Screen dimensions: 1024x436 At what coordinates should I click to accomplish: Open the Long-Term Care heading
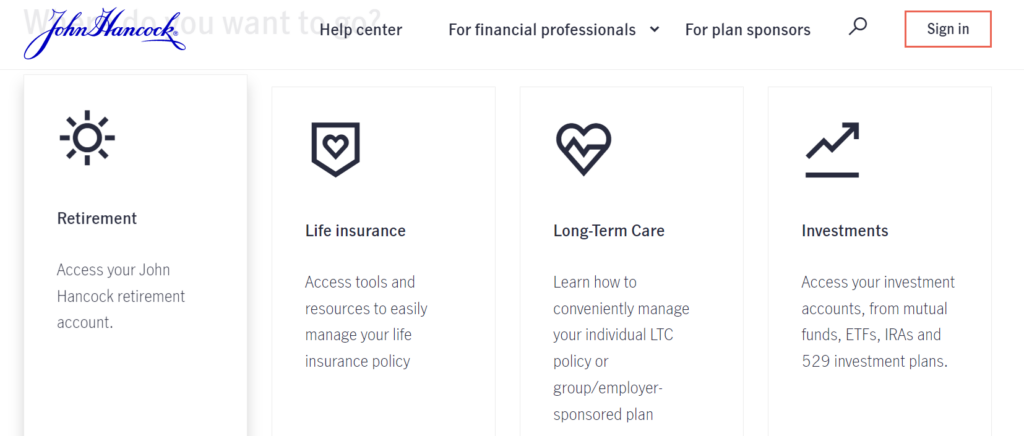click(x=609, y=230)
